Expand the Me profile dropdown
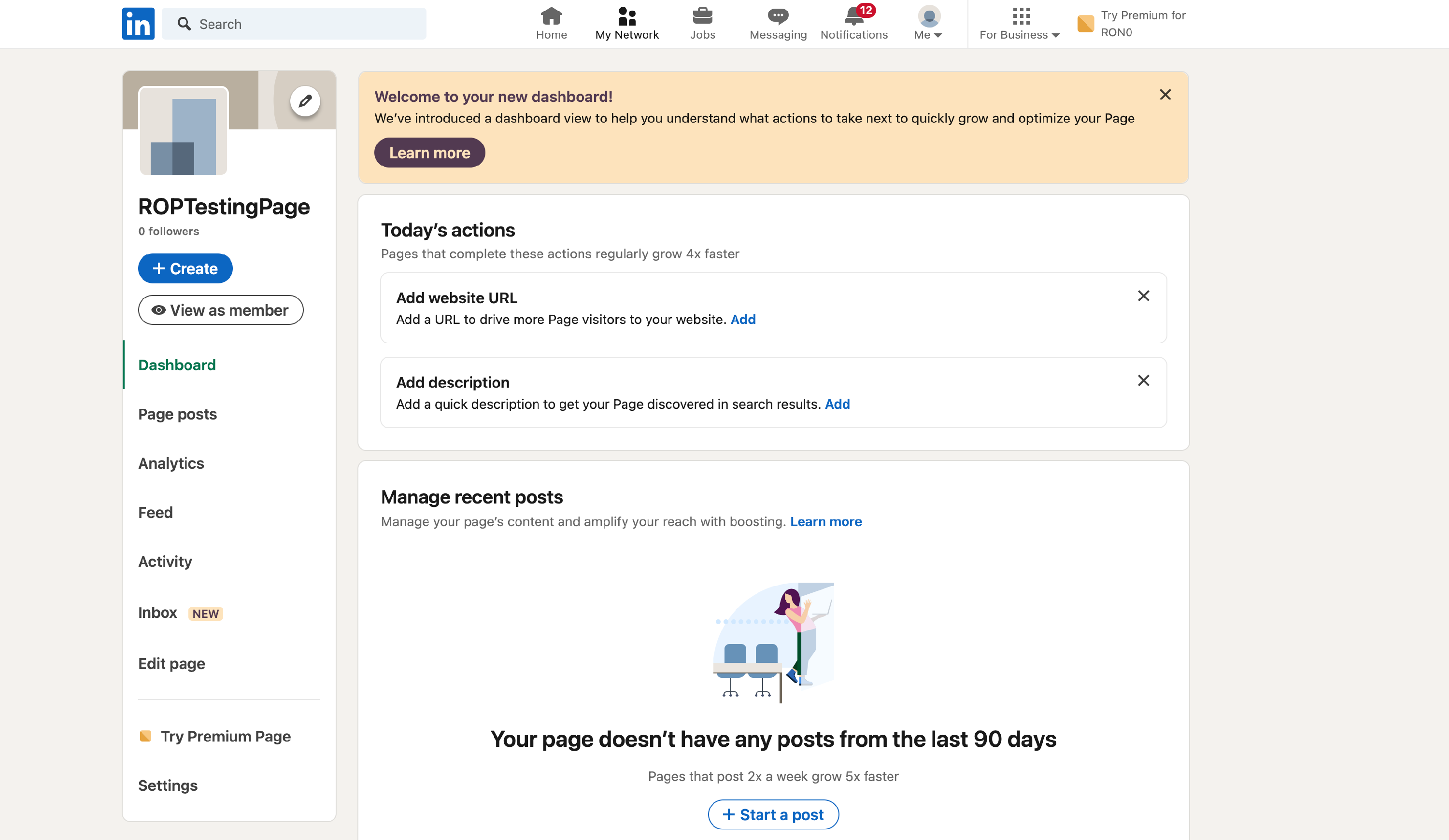This screenshot has height=840, width=1449. [x=928, y=24]
